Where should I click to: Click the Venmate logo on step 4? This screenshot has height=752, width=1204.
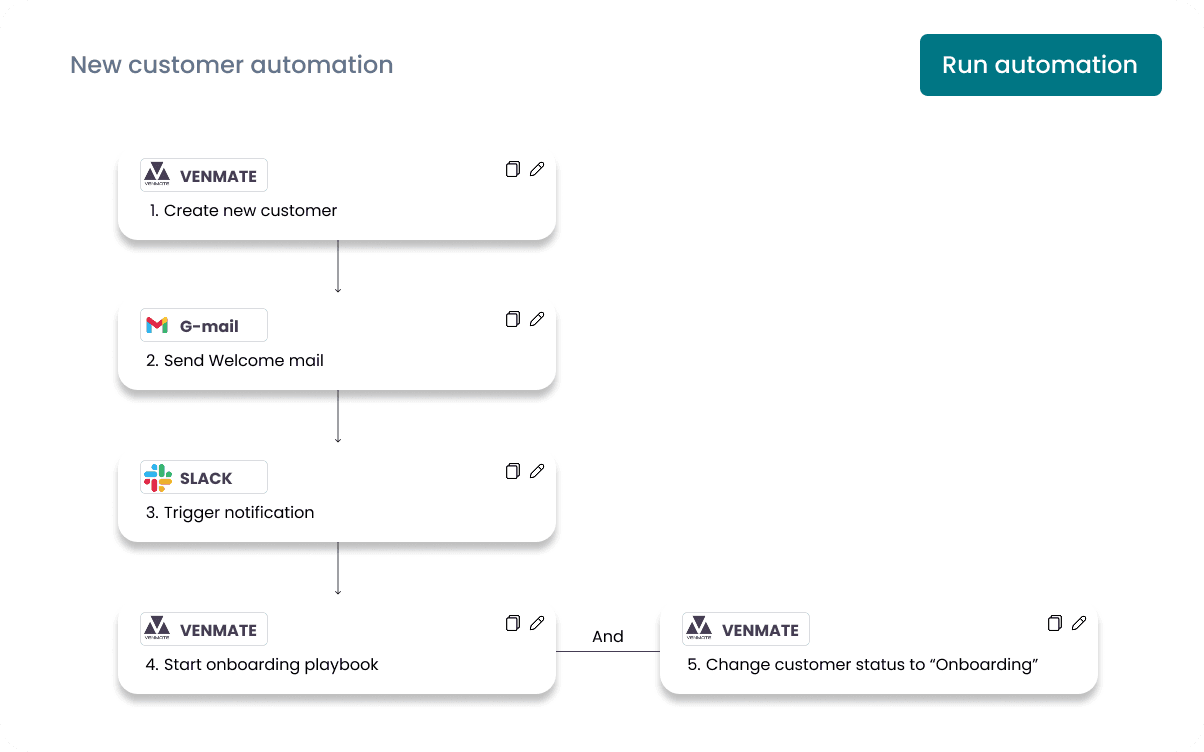tap(158, 626)
